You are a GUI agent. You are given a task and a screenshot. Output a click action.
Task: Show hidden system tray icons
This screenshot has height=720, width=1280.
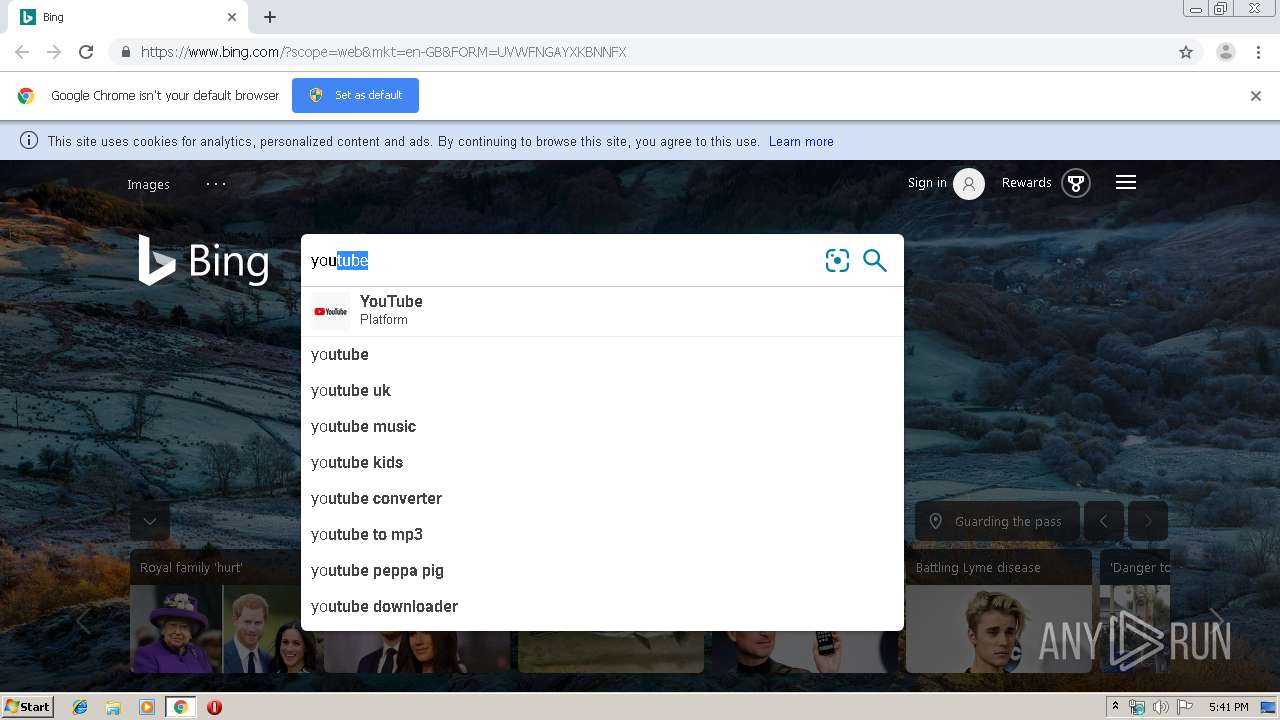tap(1115, 707)
